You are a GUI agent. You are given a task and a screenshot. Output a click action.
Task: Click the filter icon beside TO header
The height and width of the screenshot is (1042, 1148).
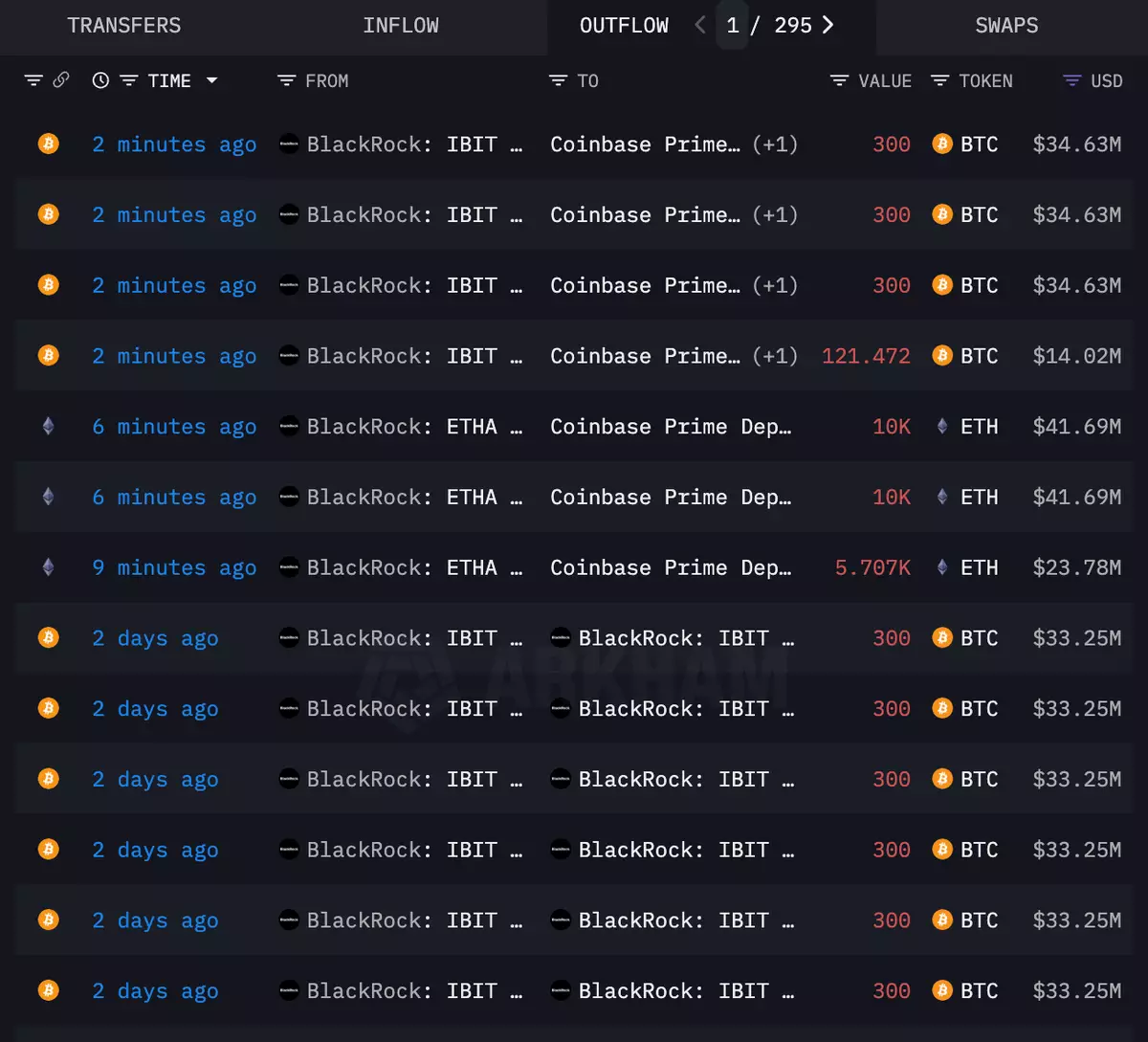[558, 81]
